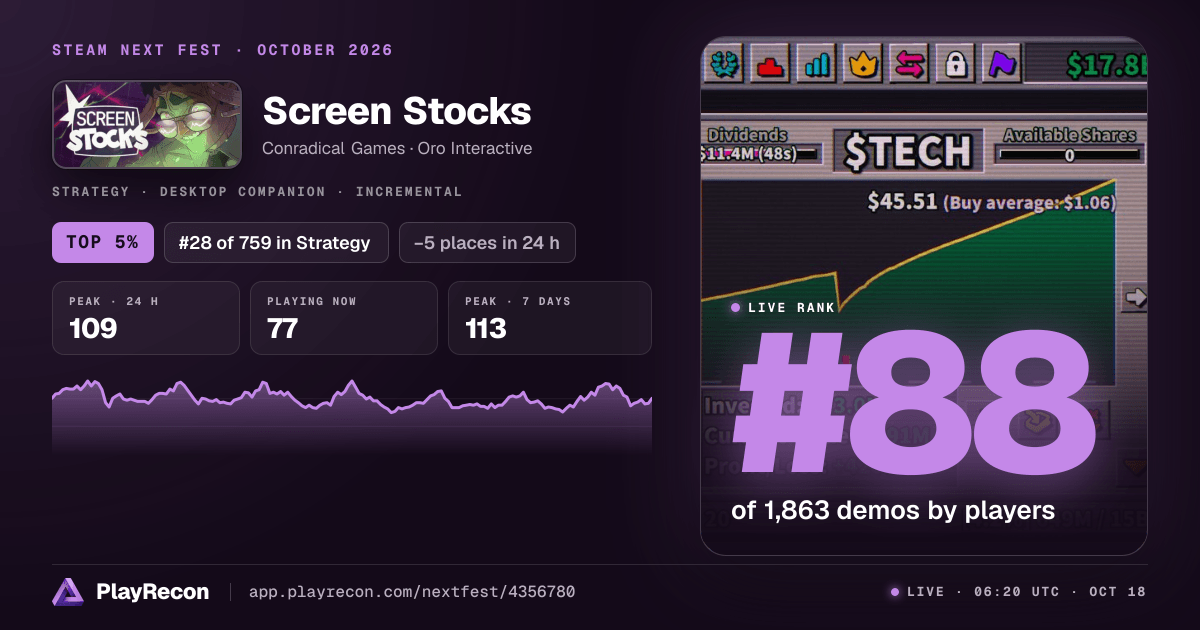Click the INCREMENTAL tag
Viewport: 1200px width, 630px height.
pos(409,191)
